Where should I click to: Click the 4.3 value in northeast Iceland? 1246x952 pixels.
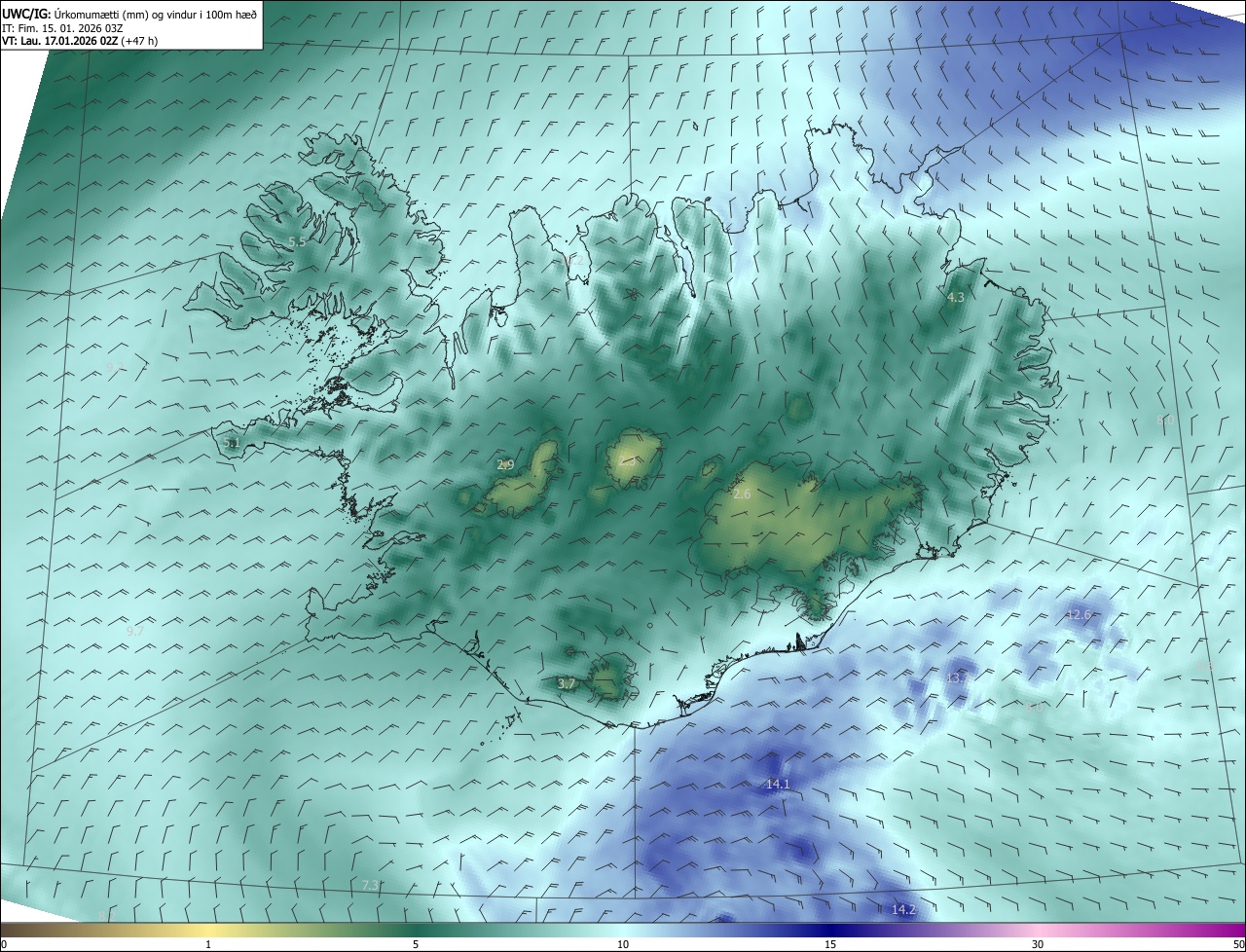(x=955, y=298)
